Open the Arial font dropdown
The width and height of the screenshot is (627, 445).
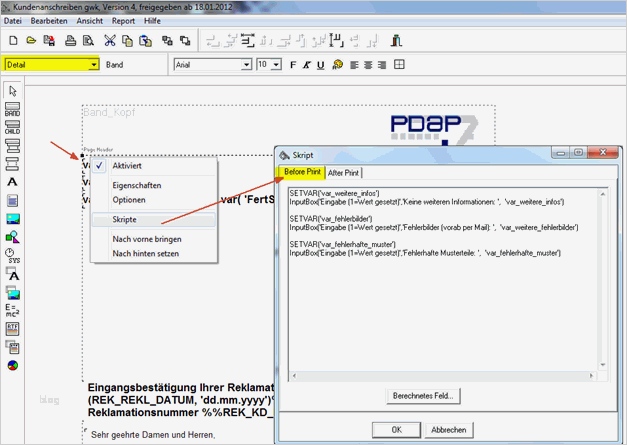coord(246,65)
